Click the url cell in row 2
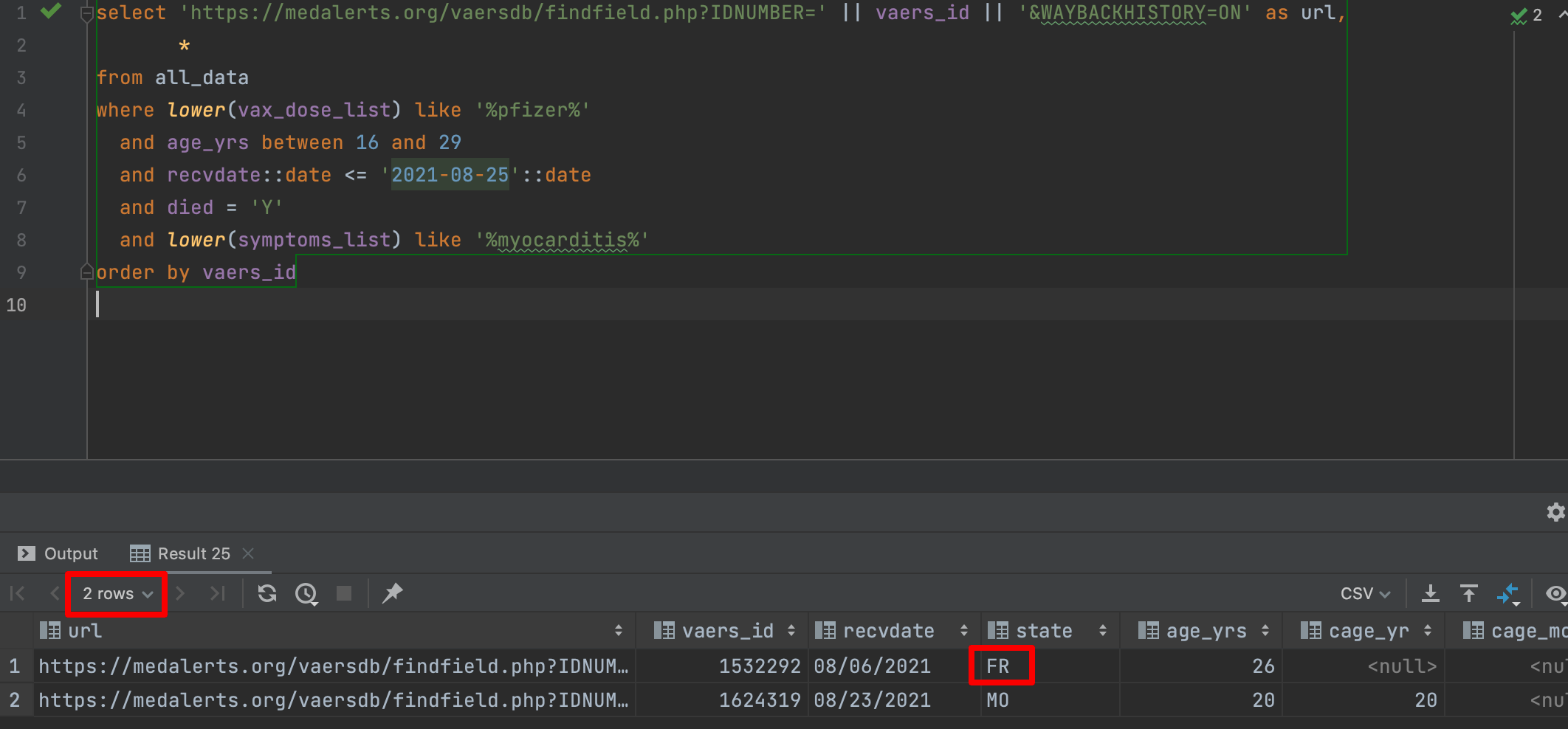1568x729 pixels. click(x=334, y=700)
